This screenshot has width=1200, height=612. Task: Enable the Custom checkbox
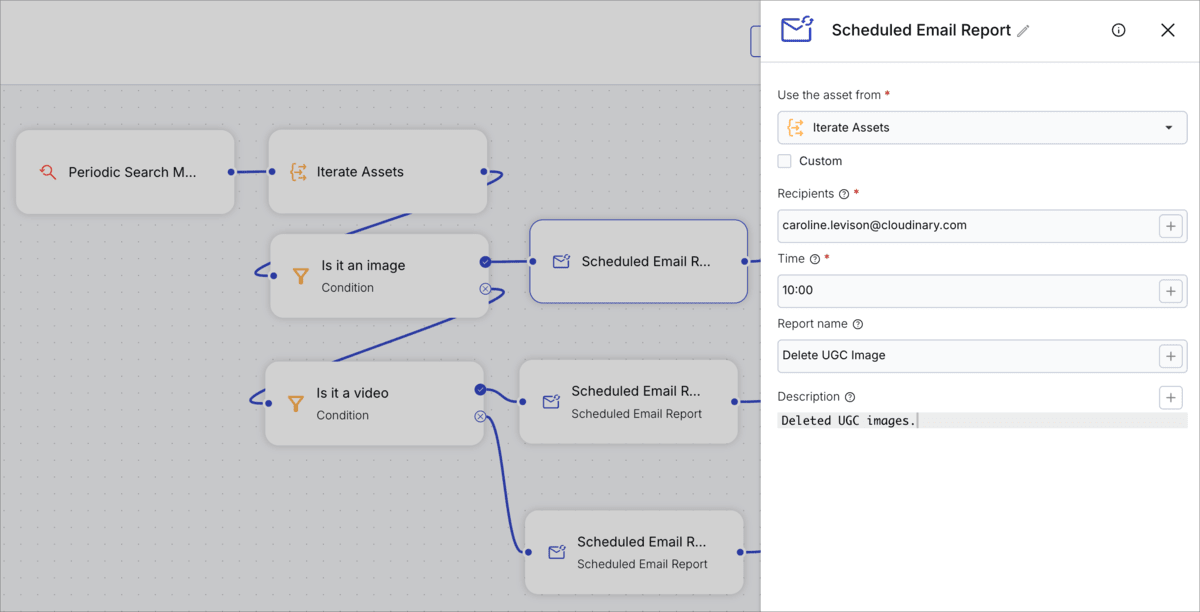pos(785,160)
